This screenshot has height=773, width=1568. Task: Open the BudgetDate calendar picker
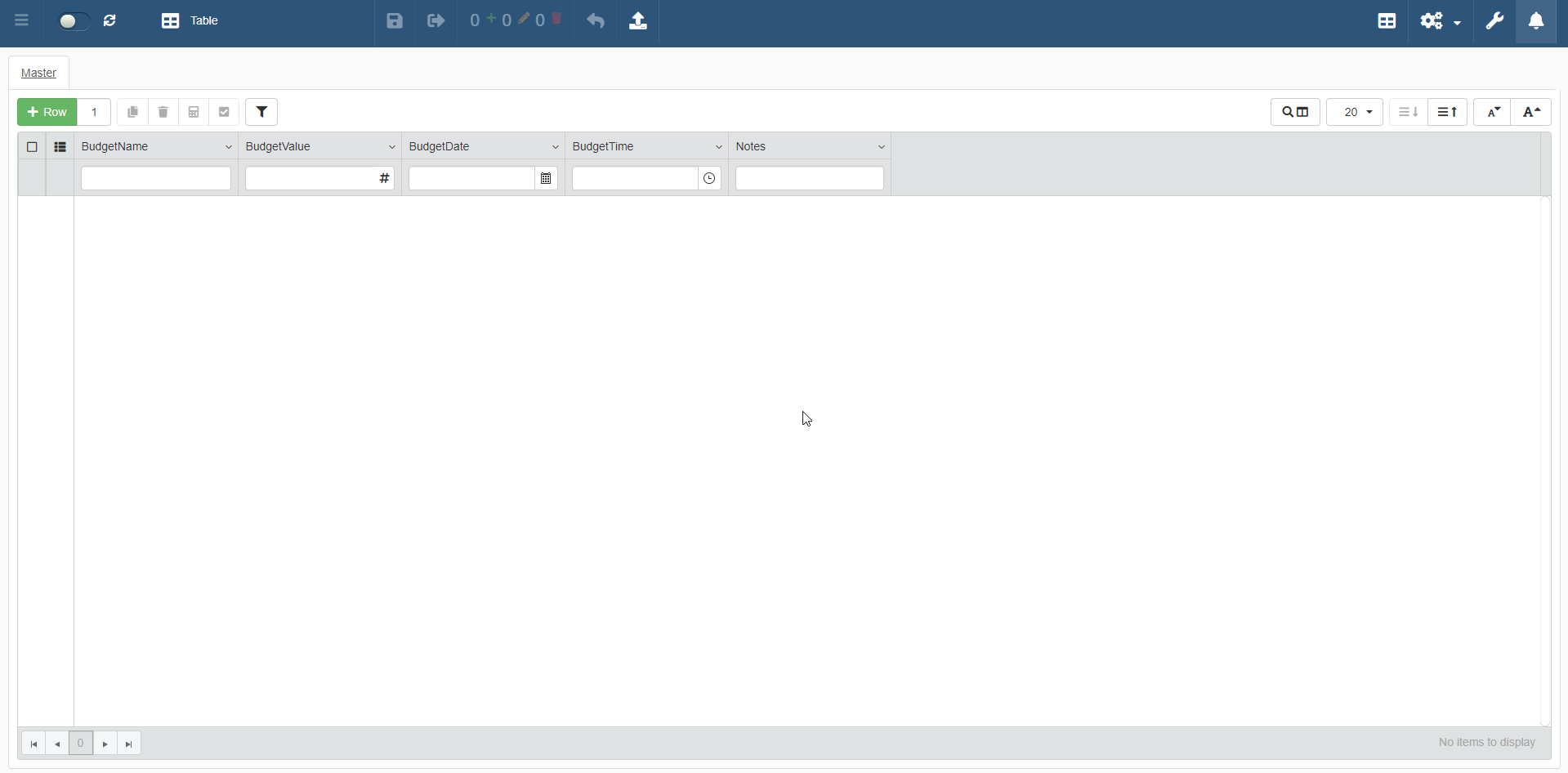coord(546,178)
